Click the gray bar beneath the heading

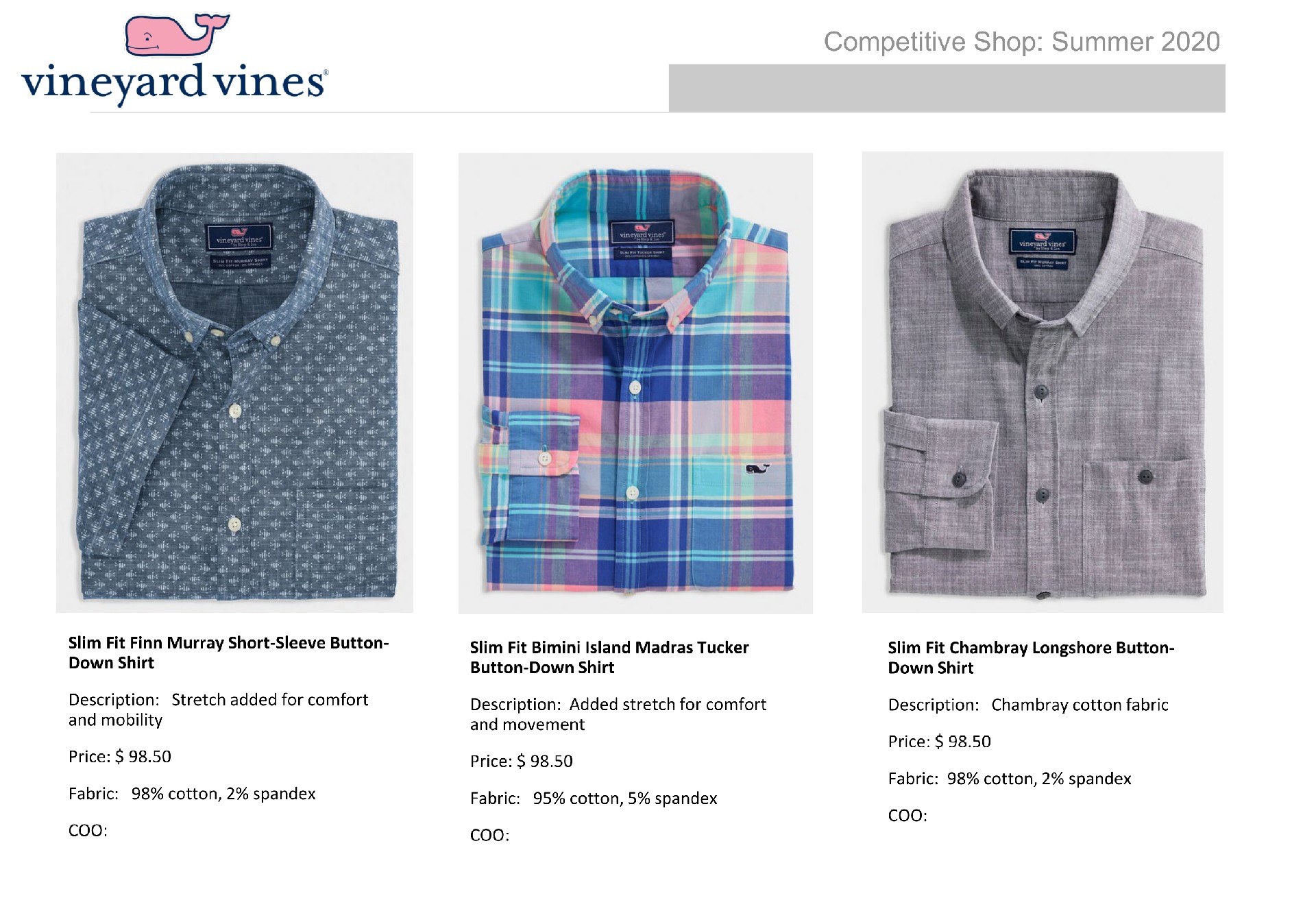[x=946, y=88]
